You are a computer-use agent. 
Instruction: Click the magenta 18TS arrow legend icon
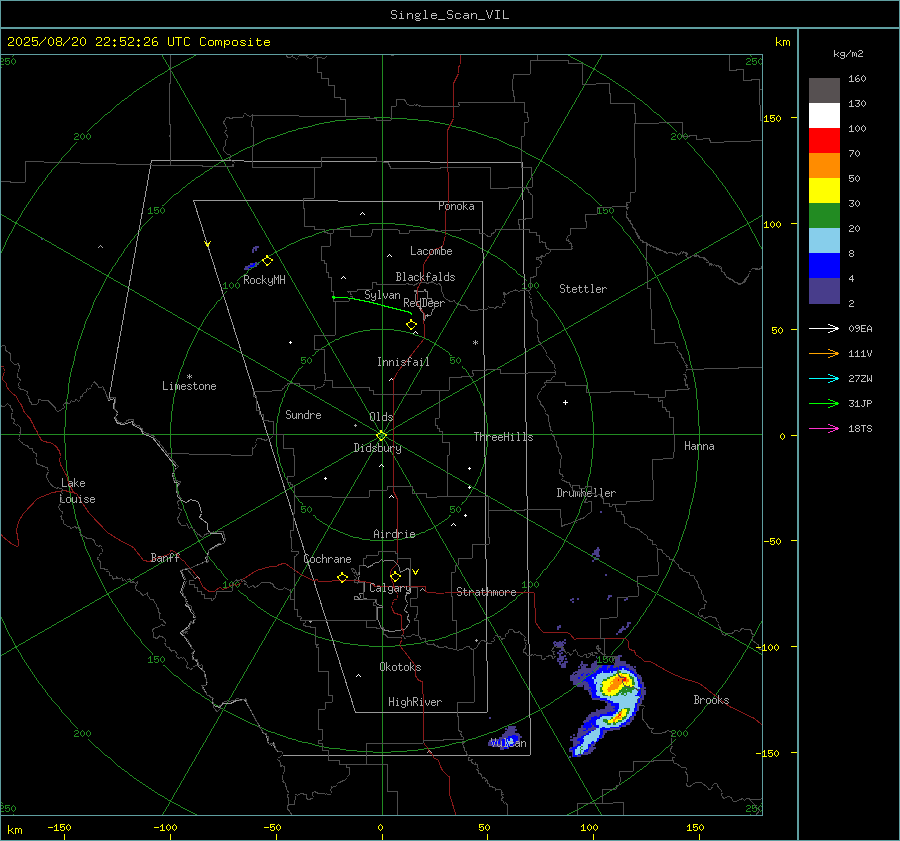(824, 429)
